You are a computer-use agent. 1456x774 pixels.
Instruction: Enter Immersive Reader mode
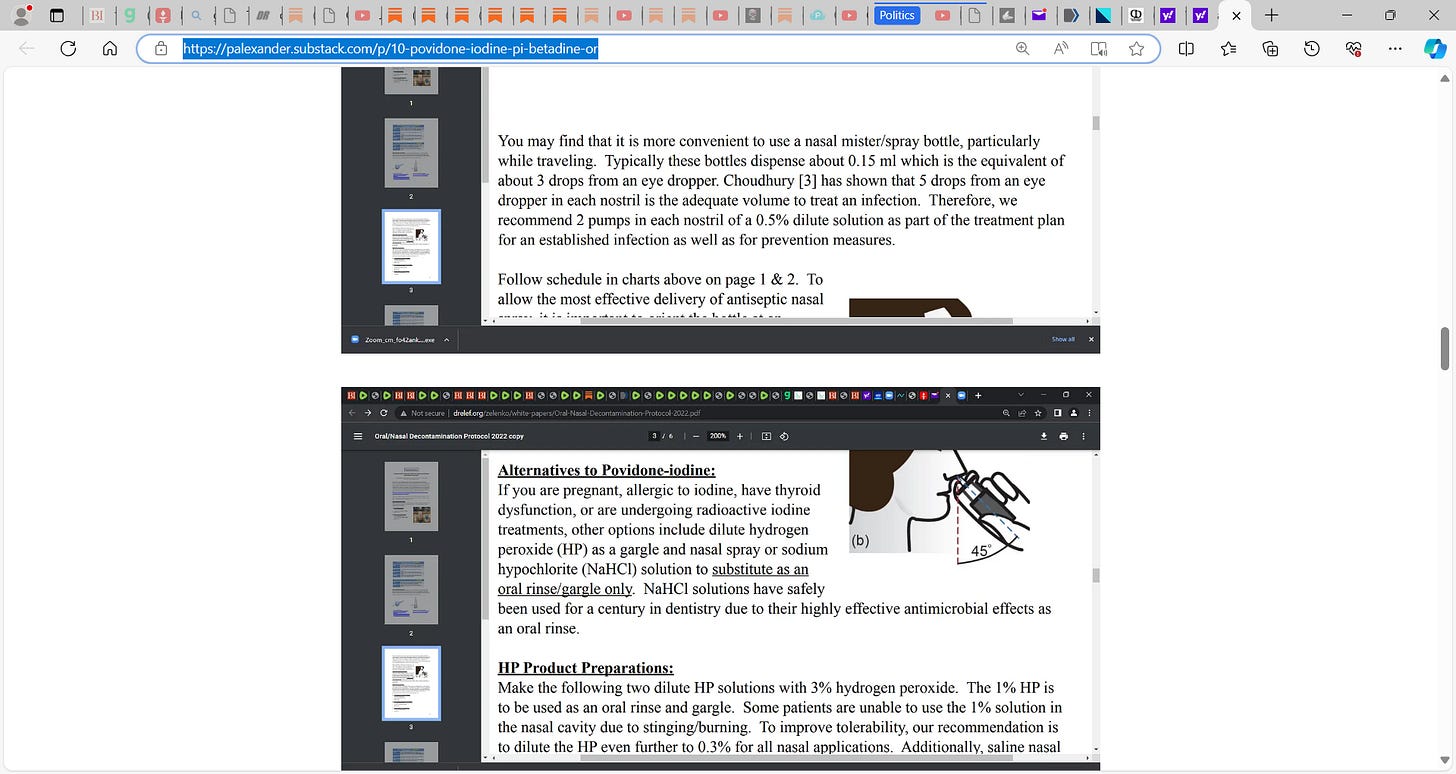tap(1099, 48)
